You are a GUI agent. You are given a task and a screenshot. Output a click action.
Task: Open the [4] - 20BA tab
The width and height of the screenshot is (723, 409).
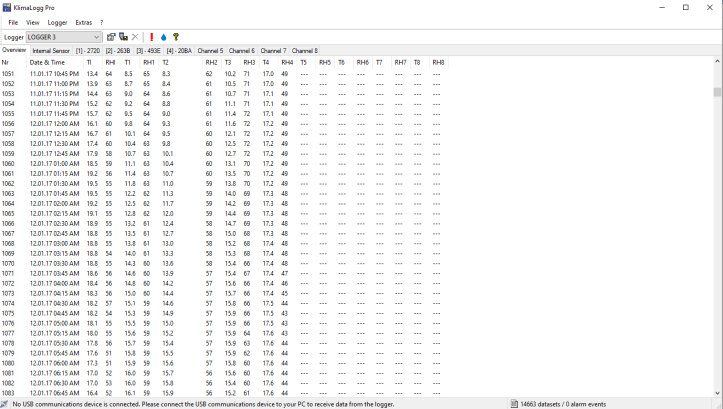point(179,50)
